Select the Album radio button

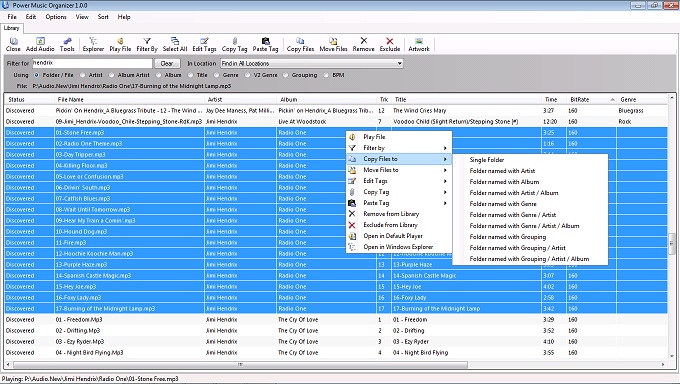pos(158,75)
